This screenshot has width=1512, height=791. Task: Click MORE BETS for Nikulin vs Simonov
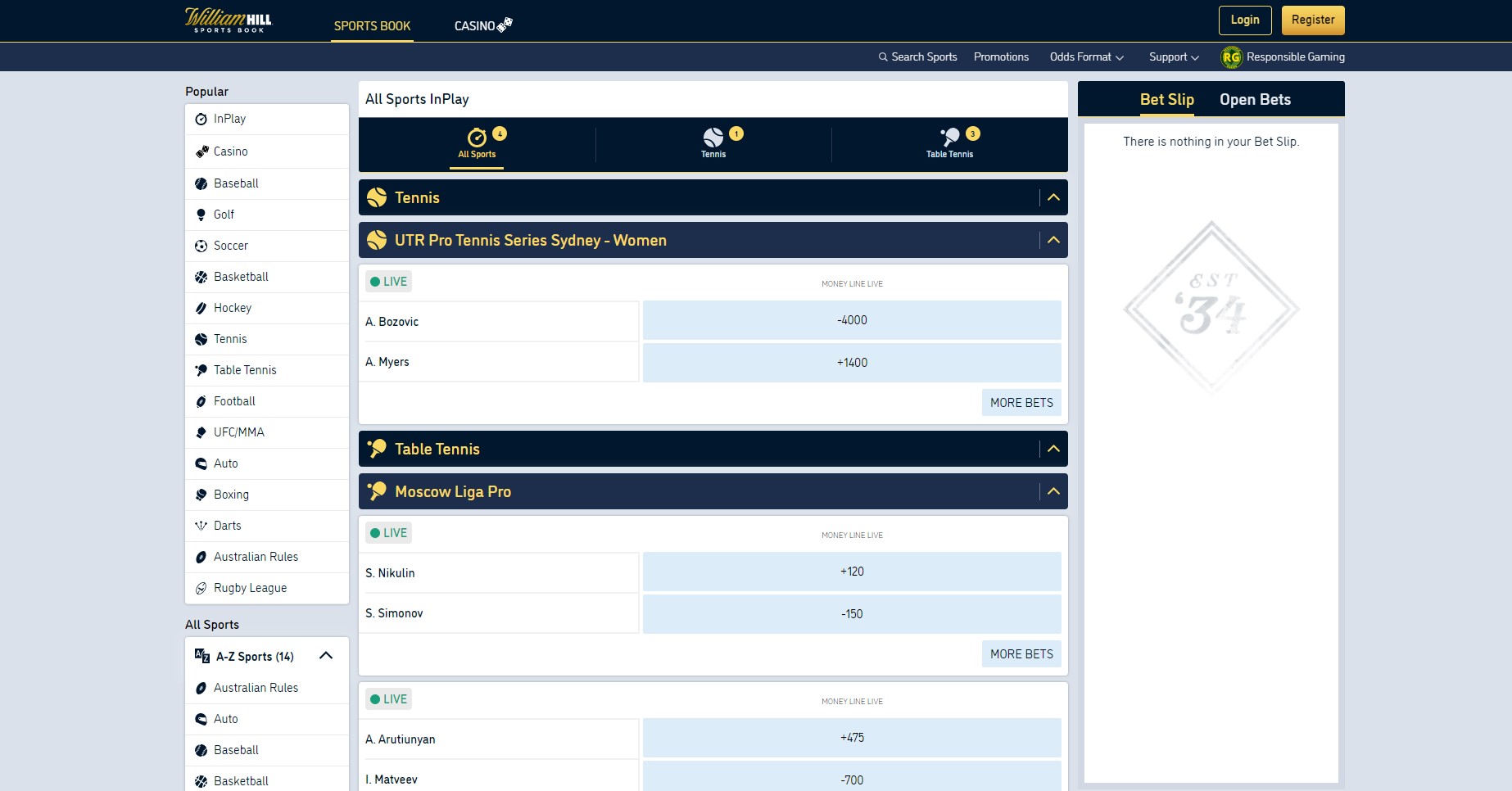(x=1021, y=654)
